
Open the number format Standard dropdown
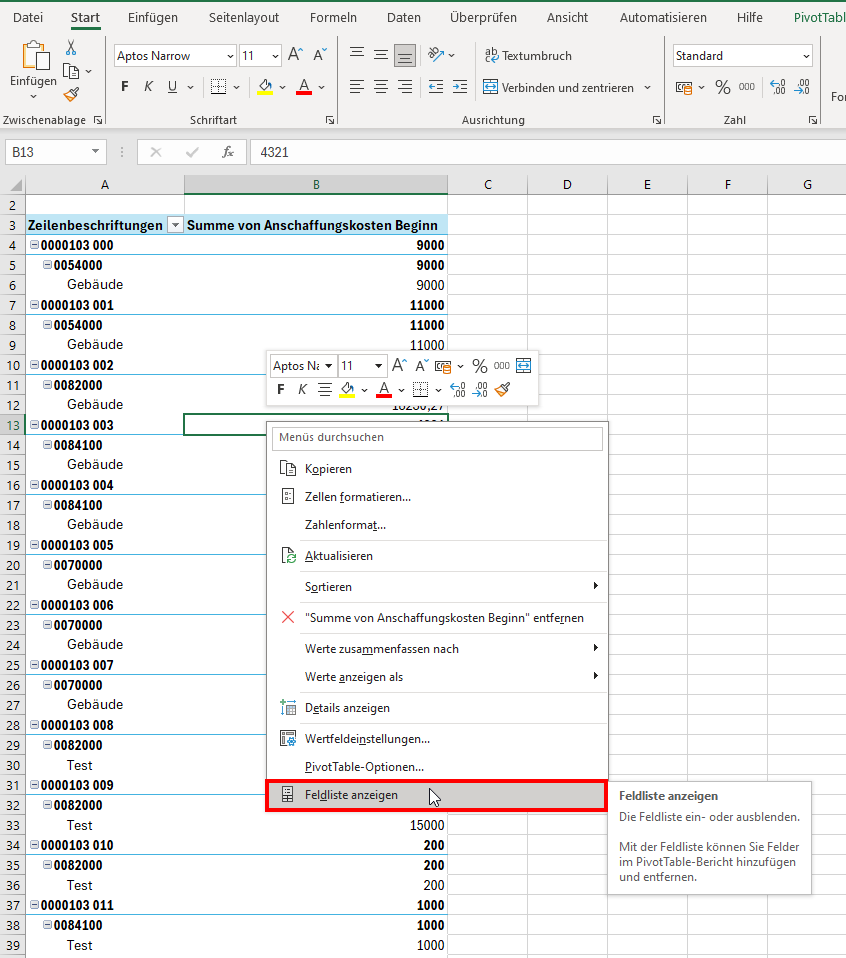click(x=806, y=56)
